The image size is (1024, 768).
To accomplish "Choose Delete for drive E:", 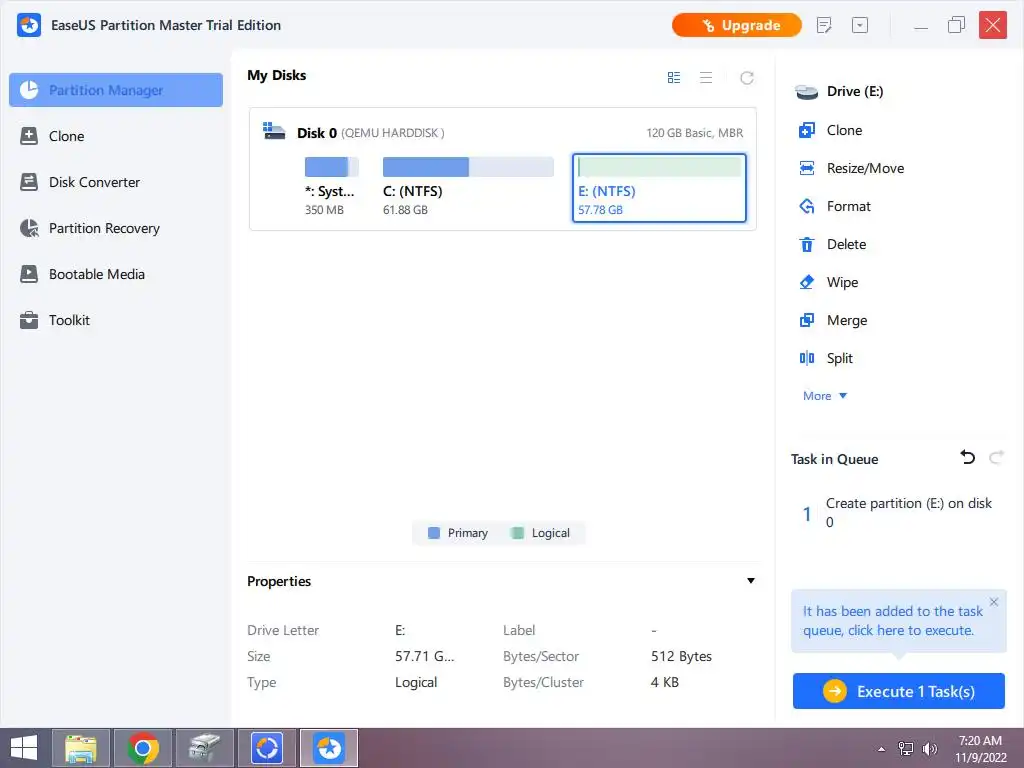I will coord(832,244).
